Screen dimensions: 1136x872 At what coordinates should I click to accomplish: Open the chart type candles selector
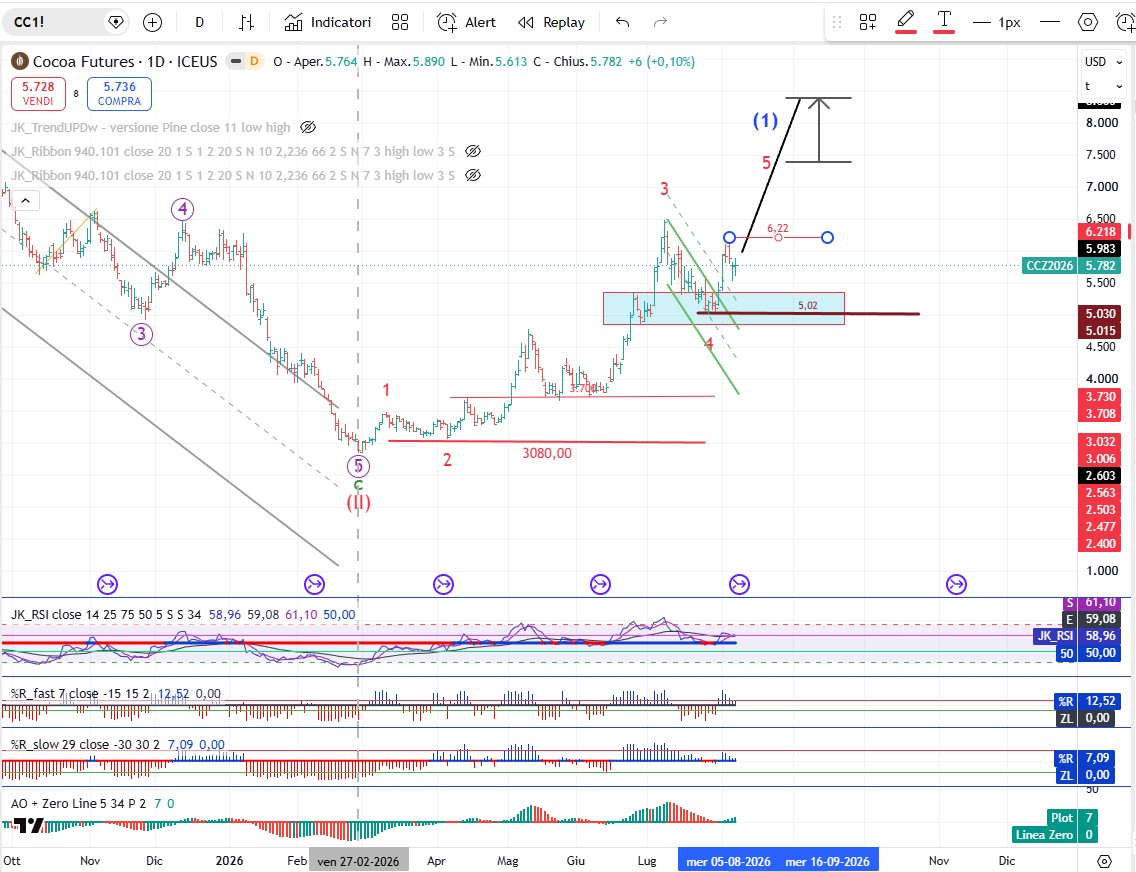coord(246,22)
